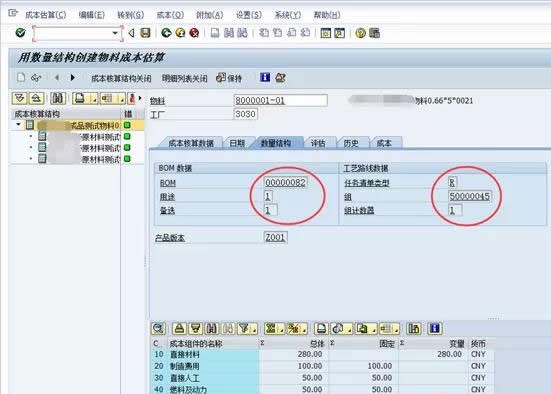Click the 物料 input field 8000001-01

pos(280,100)
